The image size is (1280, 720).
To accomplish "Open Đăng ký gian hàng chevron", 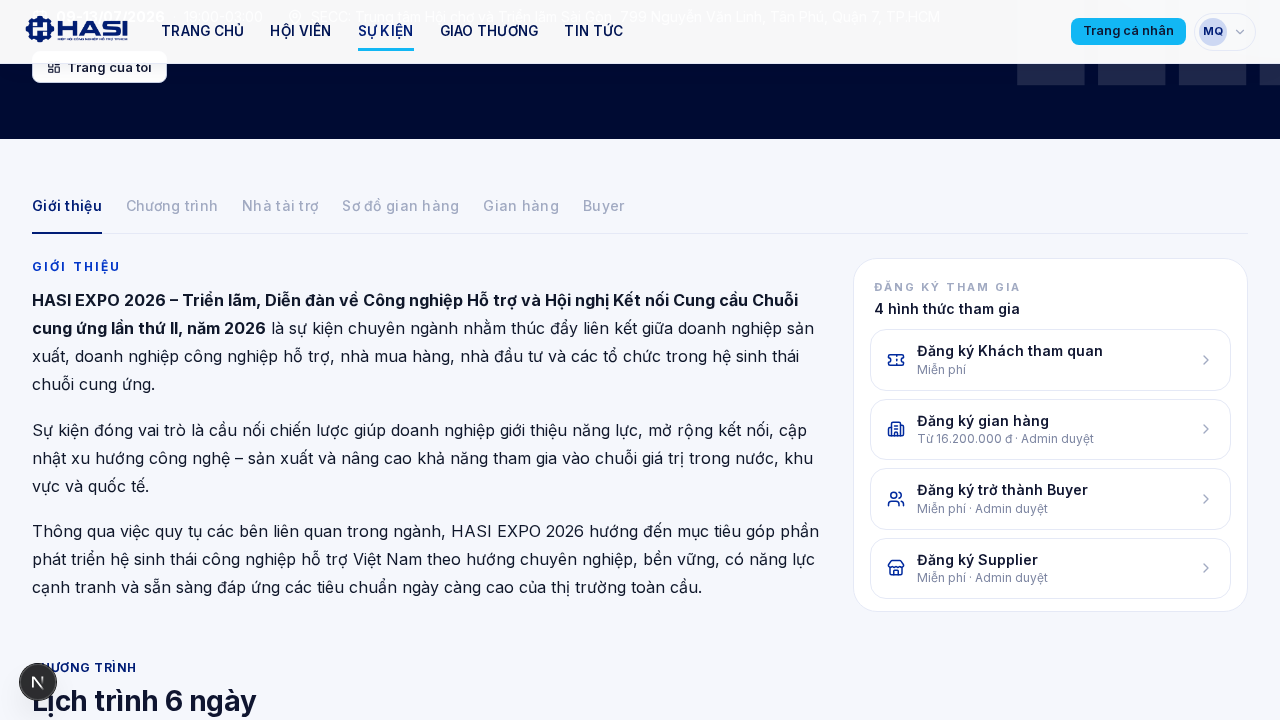I will pyautogui.click(x=1206, y=429).
